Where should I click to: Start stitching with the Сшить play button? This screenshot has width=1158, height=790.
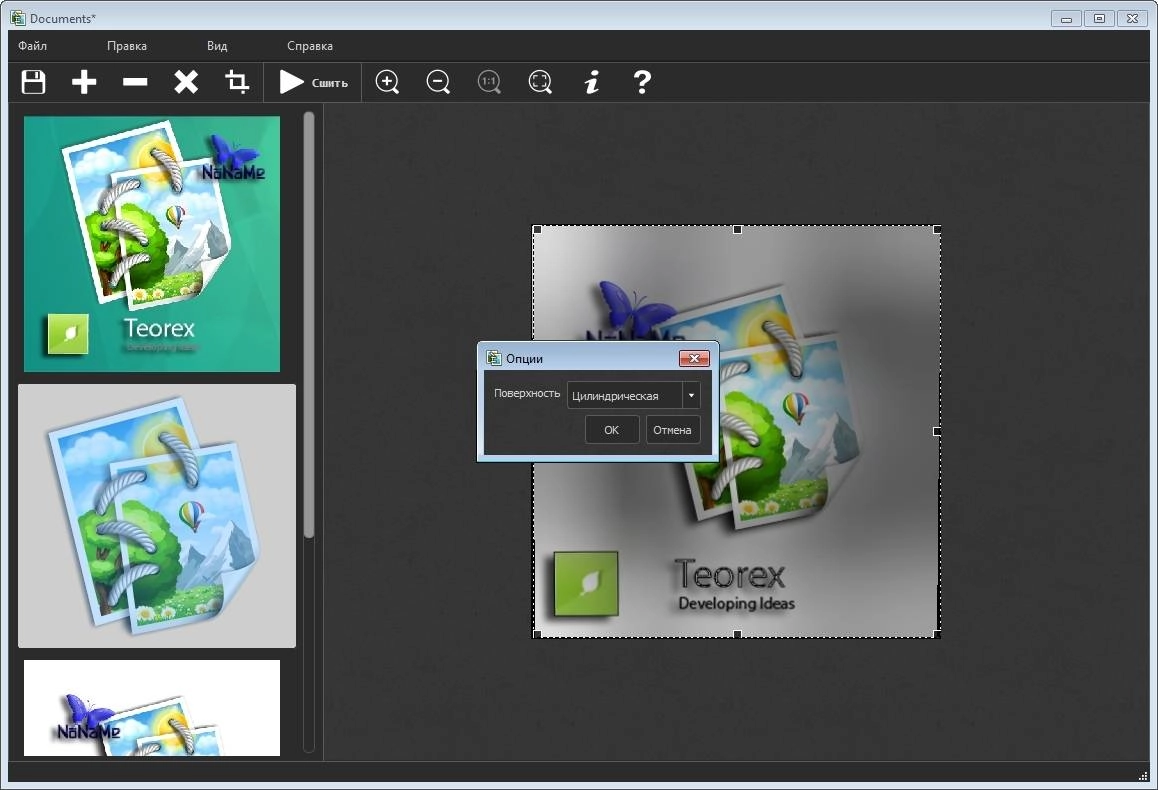(313, 82)
